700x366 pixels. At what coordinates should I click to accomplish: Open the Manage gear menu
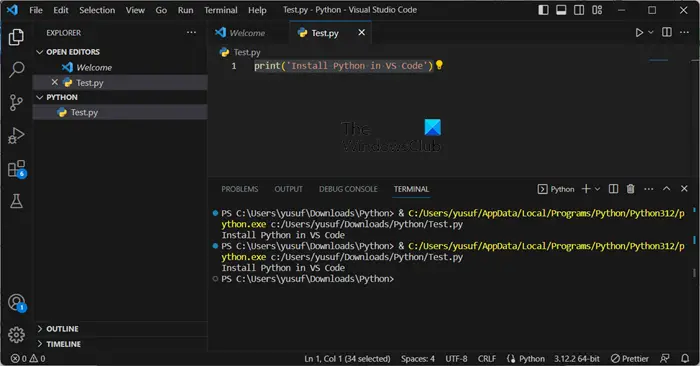tap(16, 334)
